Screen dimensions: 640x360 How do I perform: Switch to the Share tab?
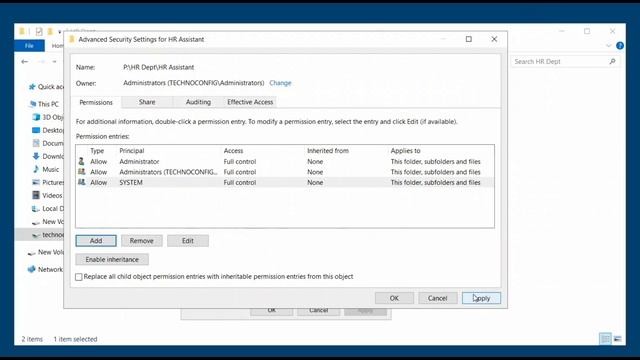pyautogui.click(x=147, y=102)
